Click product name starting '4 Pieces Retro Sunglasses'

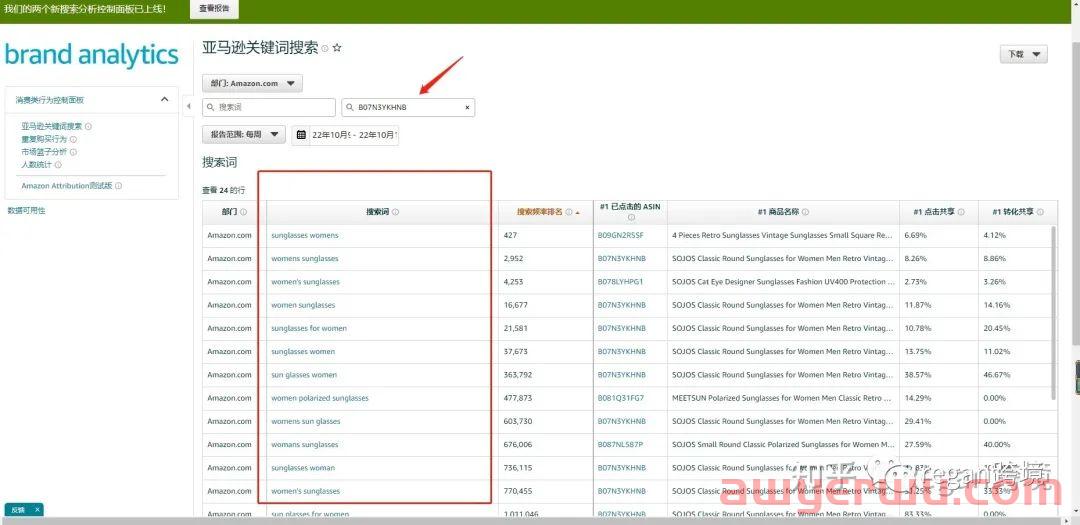point(782,236)
